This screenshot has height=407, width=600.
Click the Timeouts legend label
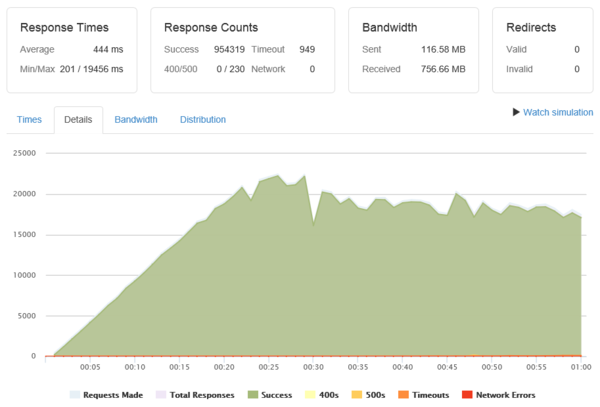coord(430,395)
